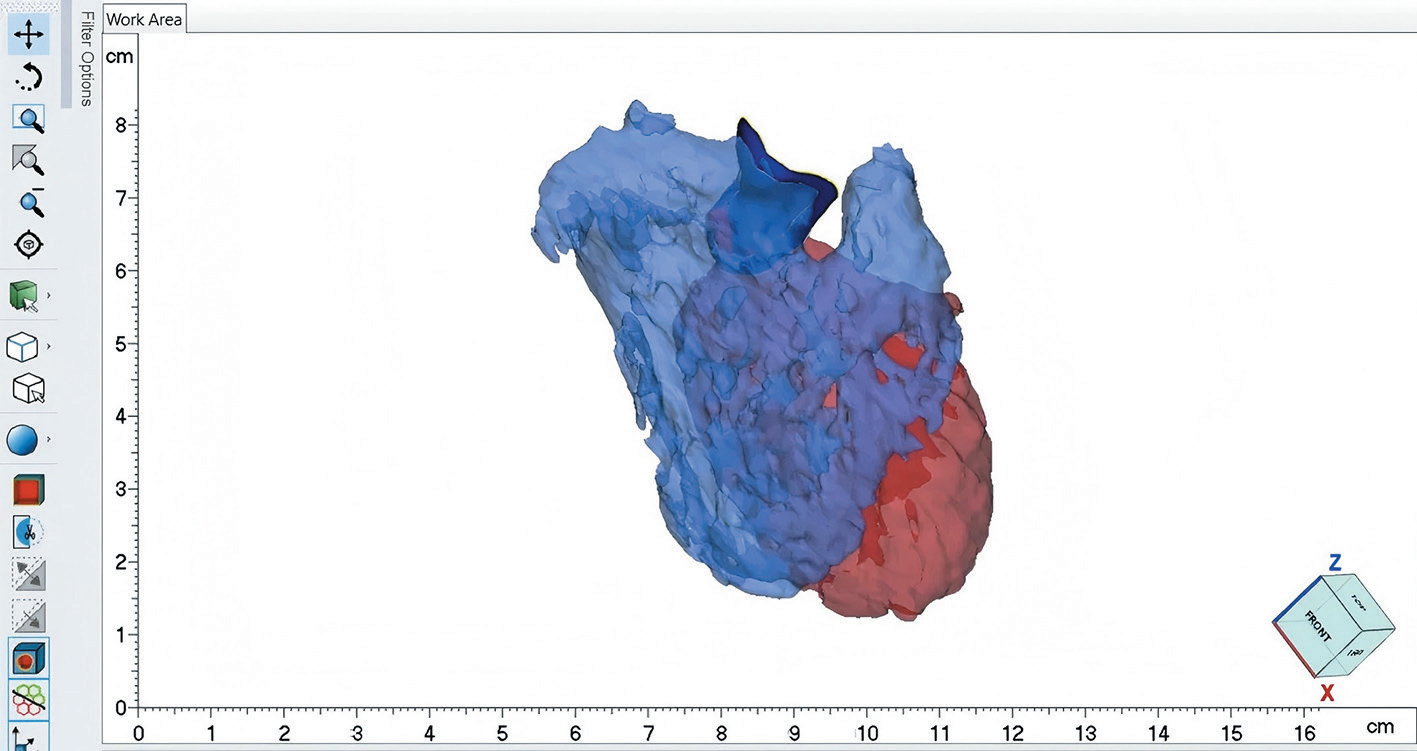Click the top face of orientation cube
1417x751 pixels.
[x=1359, y=601]
